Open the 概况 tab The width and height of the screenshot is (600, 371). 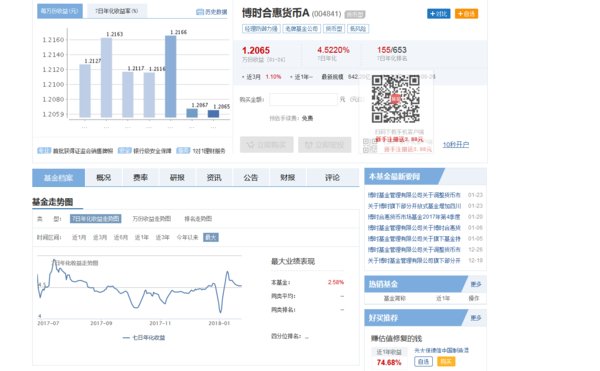coord(103,178)
